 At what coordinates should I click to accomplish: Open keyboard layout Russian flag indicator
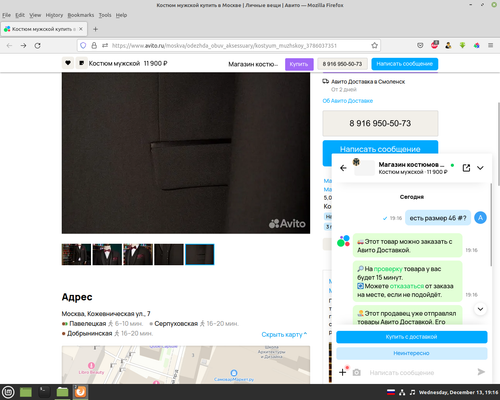coord(391,392)
